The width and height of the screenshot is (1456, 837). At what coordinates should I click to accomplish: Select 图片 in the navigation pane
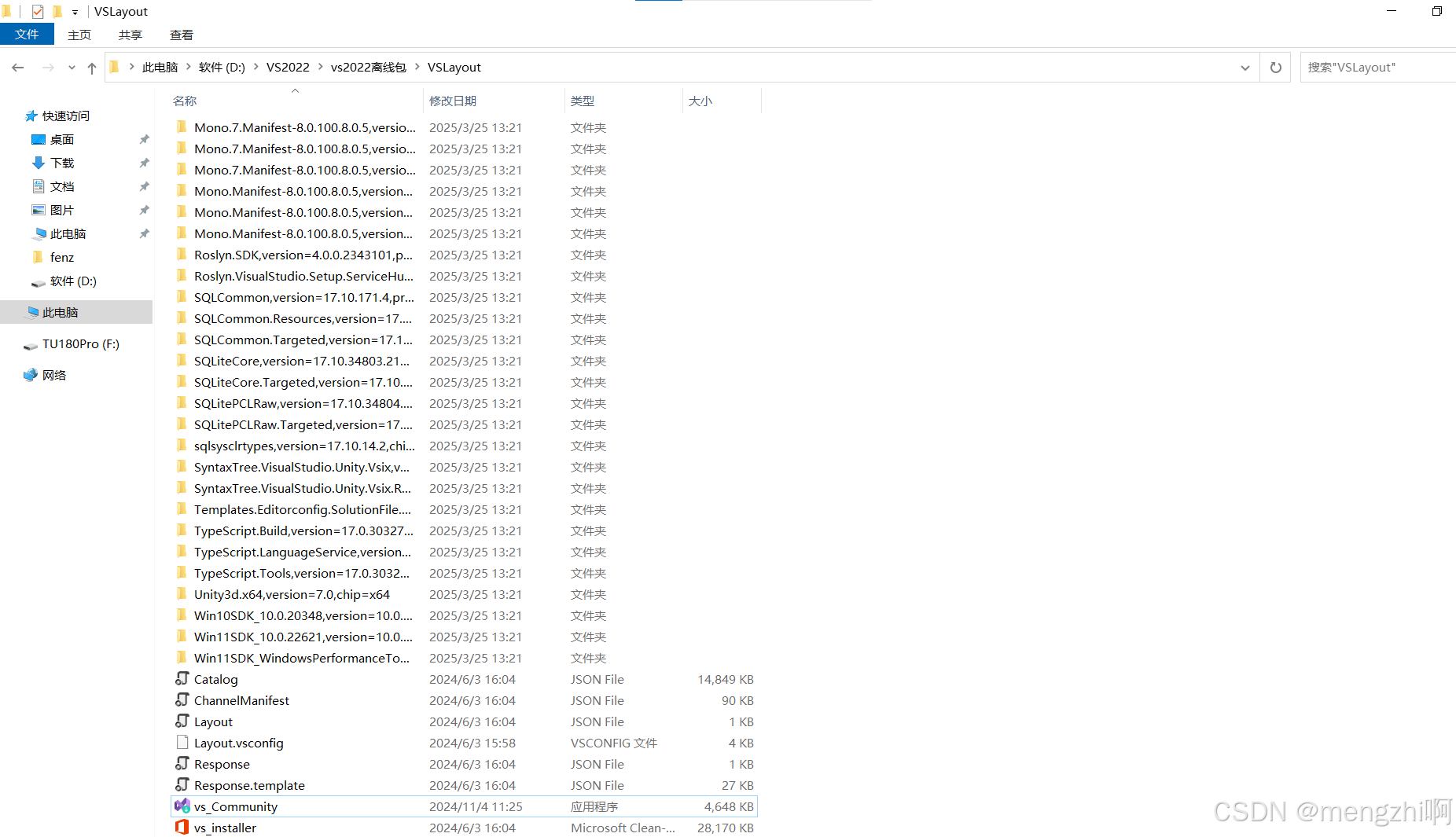pyautogui.click(x=62, y=210)
